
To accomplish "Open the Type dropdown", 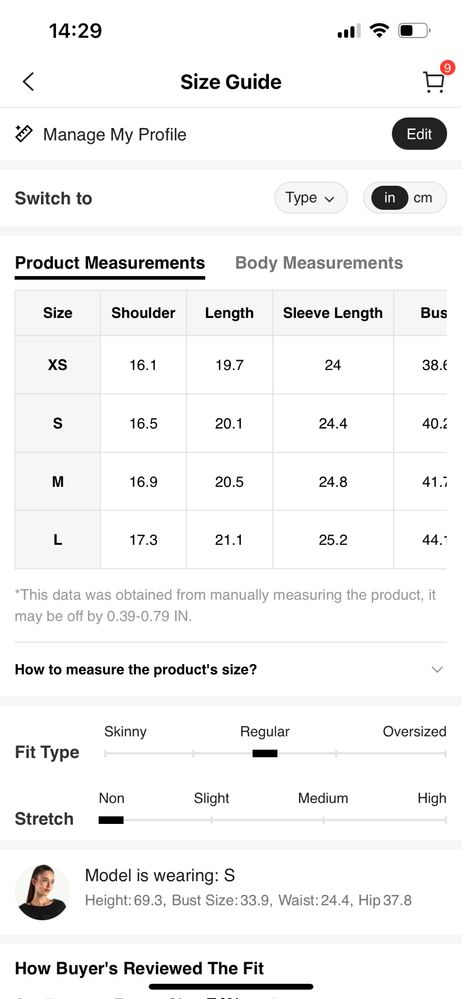I will (311, 198).
